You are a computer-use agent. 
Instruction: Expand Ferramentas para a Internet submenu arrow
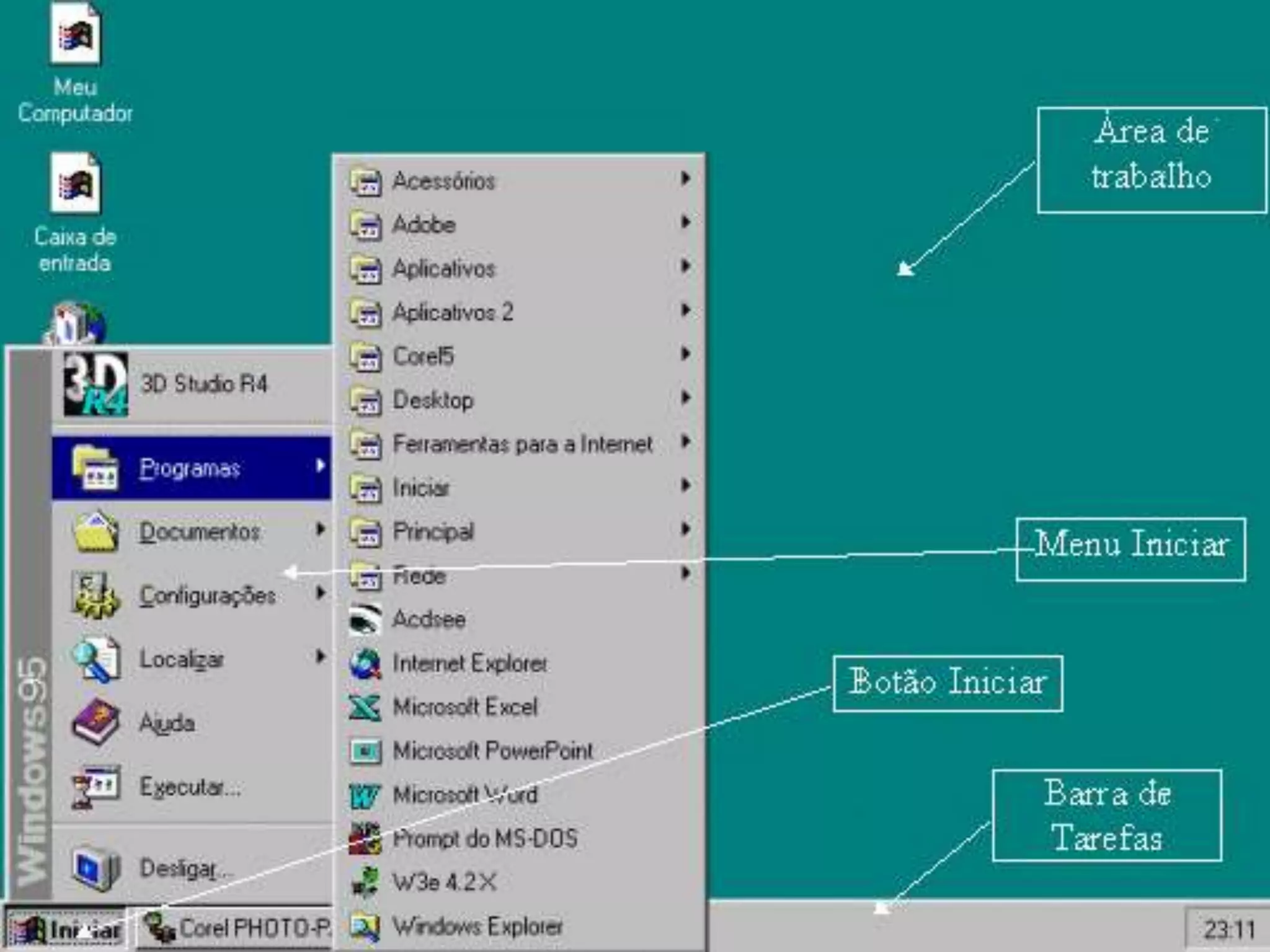[685, 442]
